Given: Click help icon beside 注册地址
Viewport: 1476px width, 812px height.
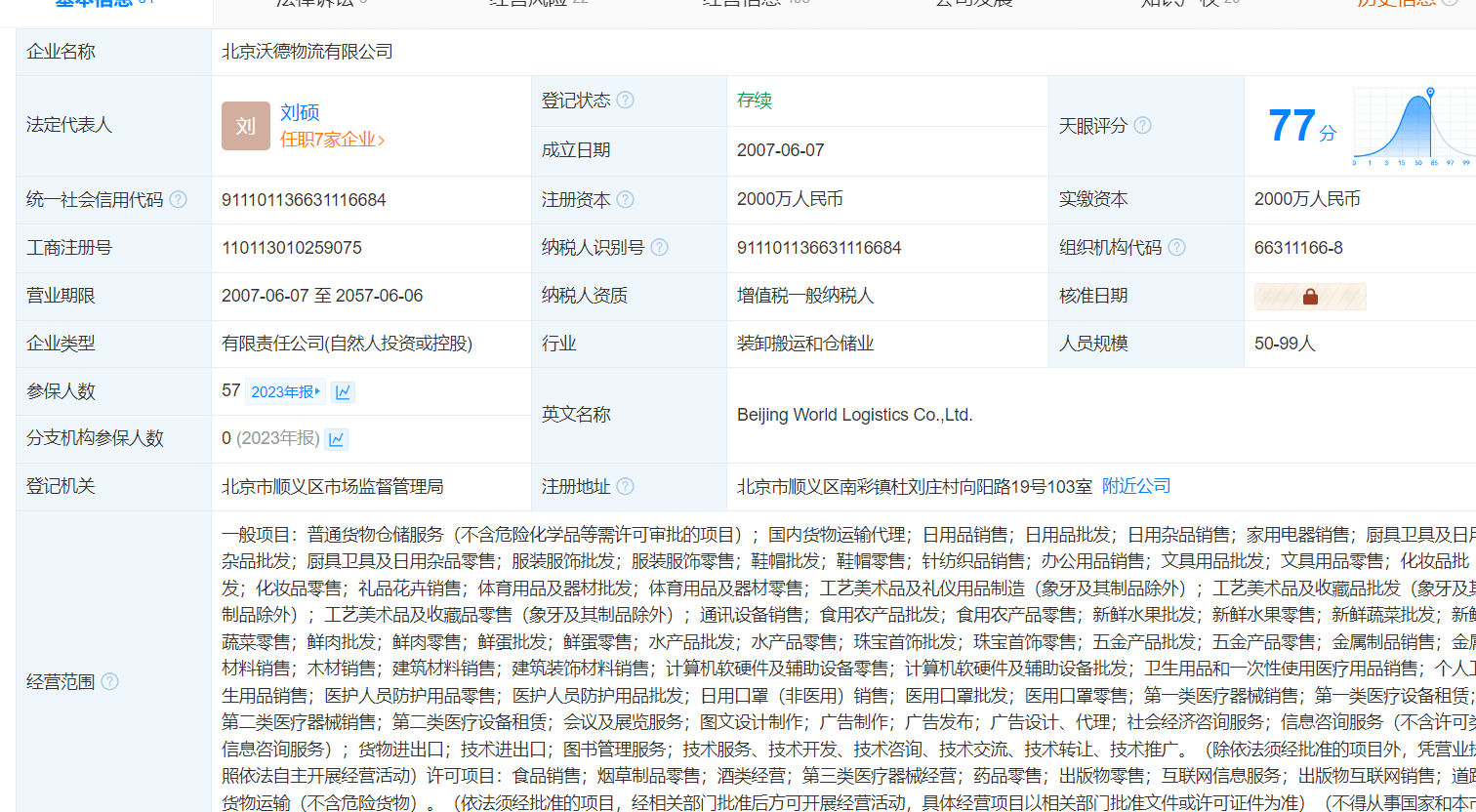Looking at the screenshot, I should click(x=626, y=486).
